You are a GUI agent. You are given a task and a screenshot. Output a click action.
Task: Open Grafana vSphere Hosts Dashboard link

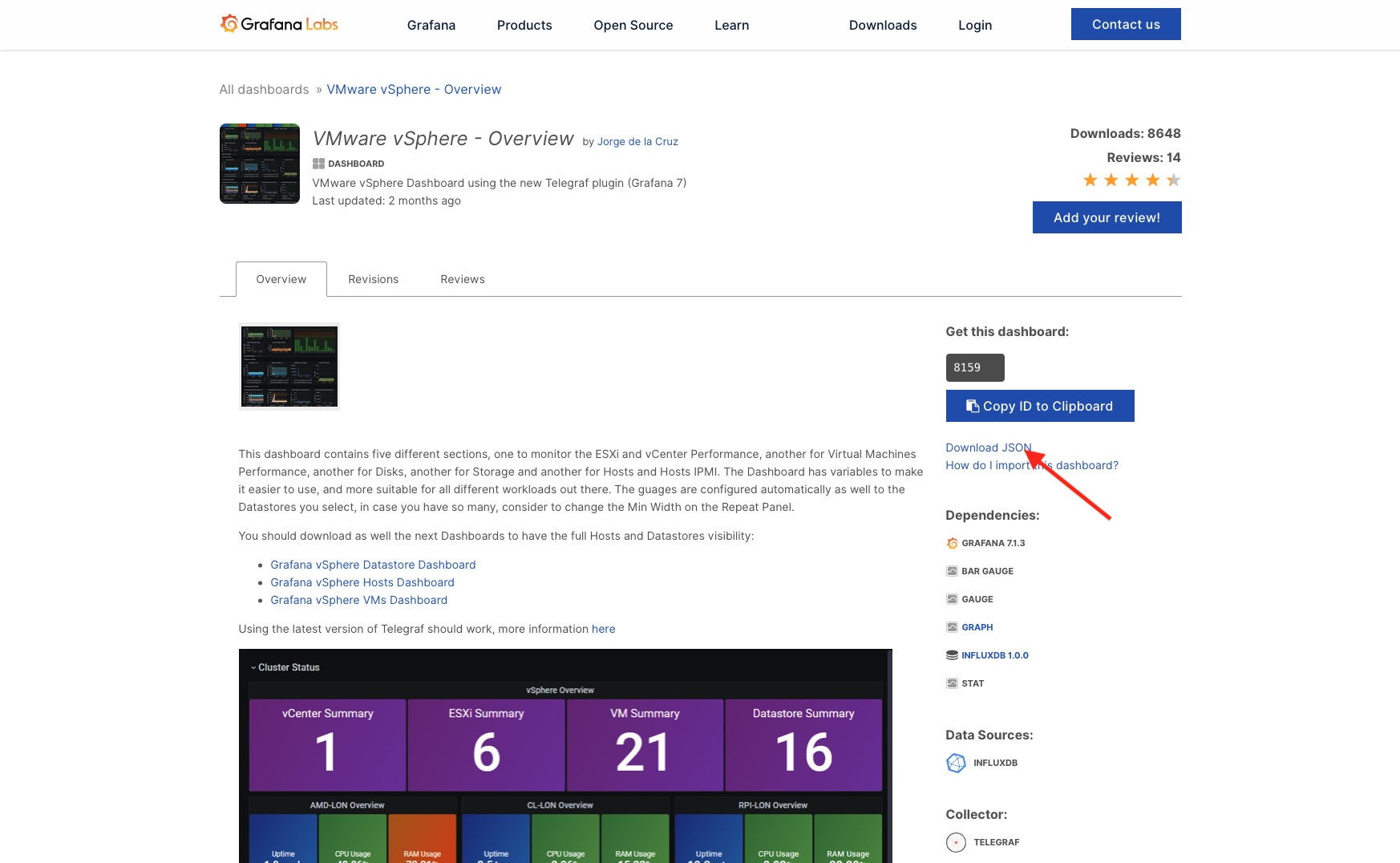coord(362,582)
